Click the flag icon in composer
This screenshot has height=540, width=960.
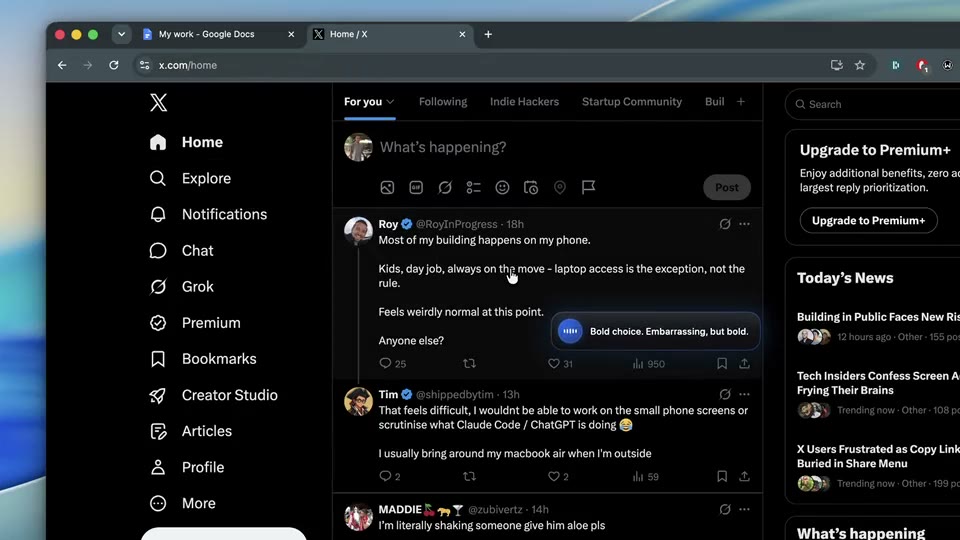tap(588, 187)
